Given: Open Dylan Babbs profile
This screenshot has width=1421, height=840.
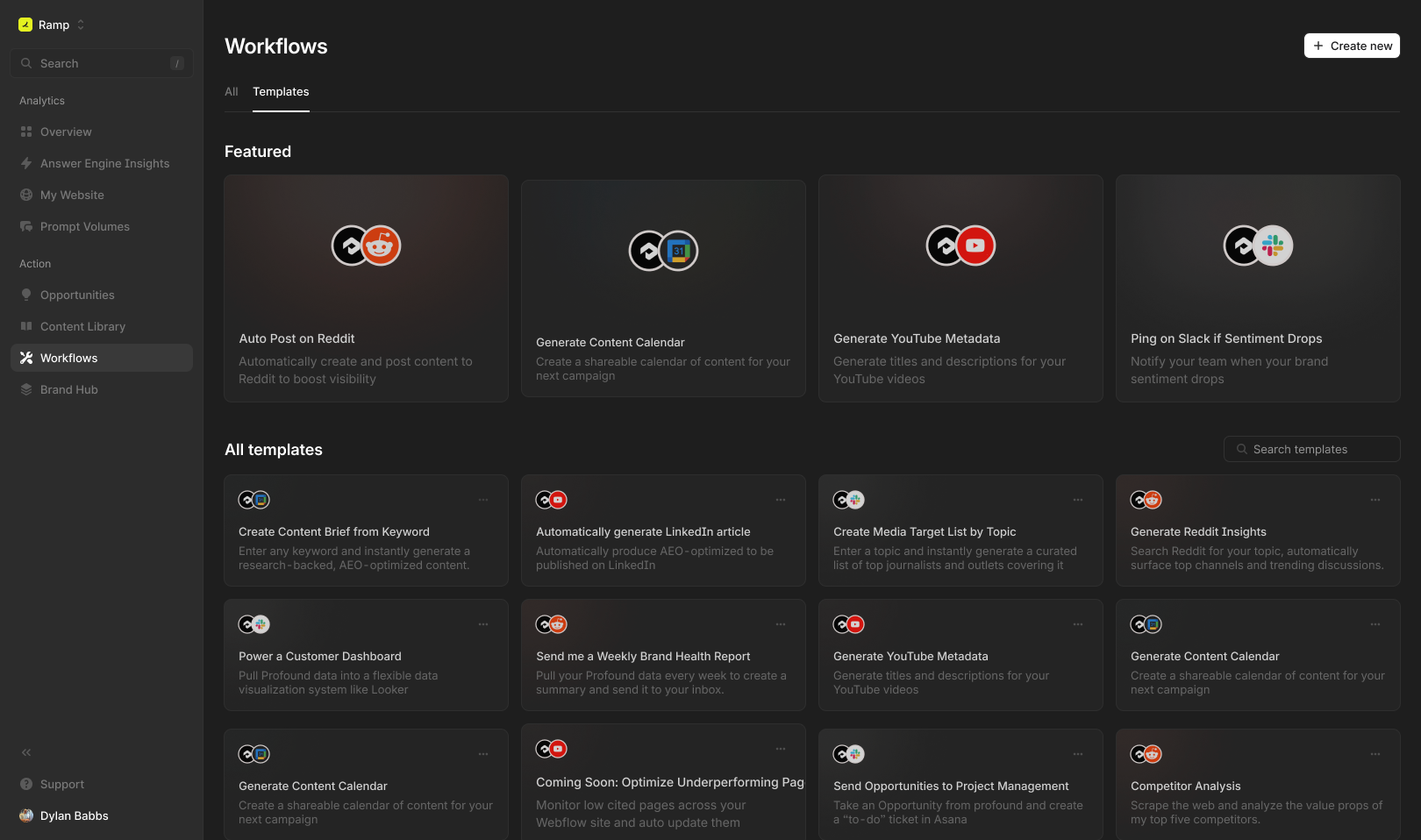Looking at the screenshot, I should [x=102, y=815].
